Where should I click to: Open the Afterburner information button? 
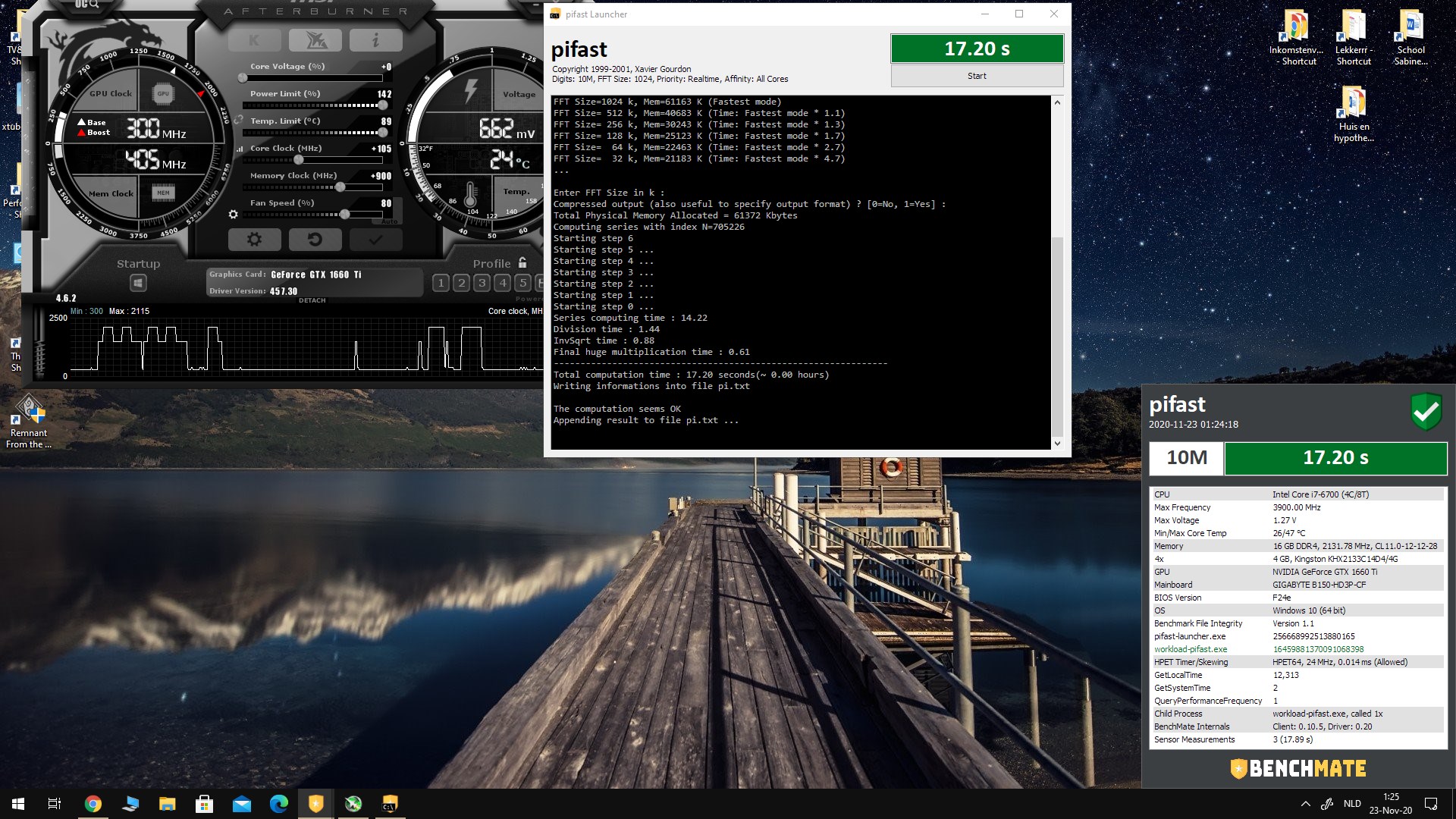point(375,40)
